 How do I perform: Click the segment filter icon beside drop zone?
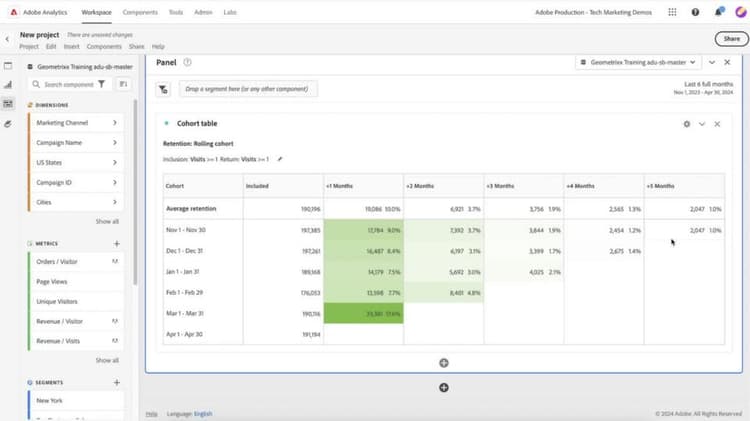[x=163, y=89]
